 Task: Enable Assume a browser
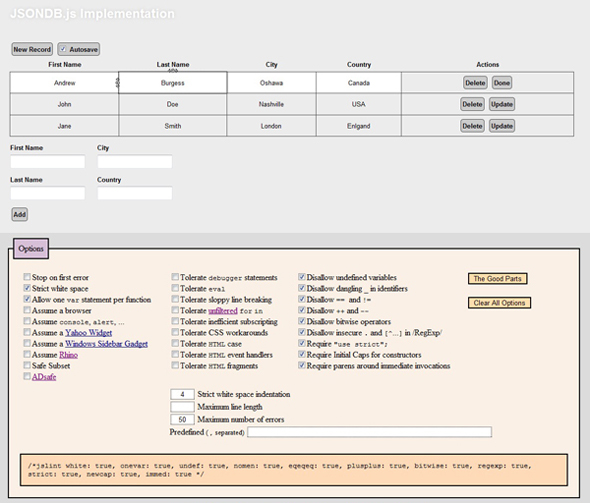click(x=27, y=310)
